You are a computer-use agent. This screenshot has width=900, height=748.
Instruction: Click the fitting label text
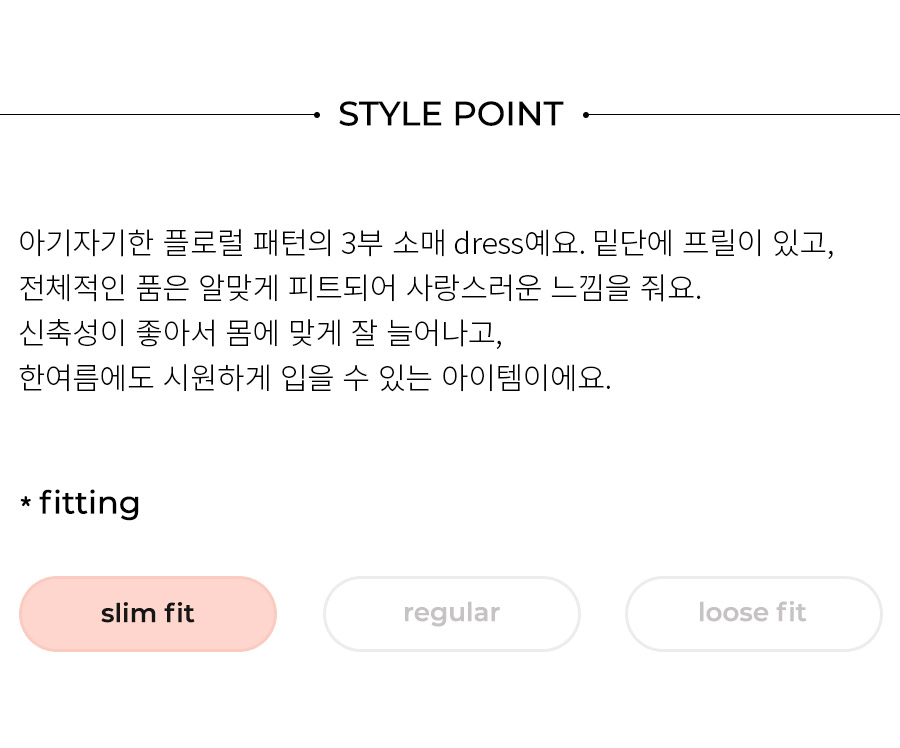[90, 503]
